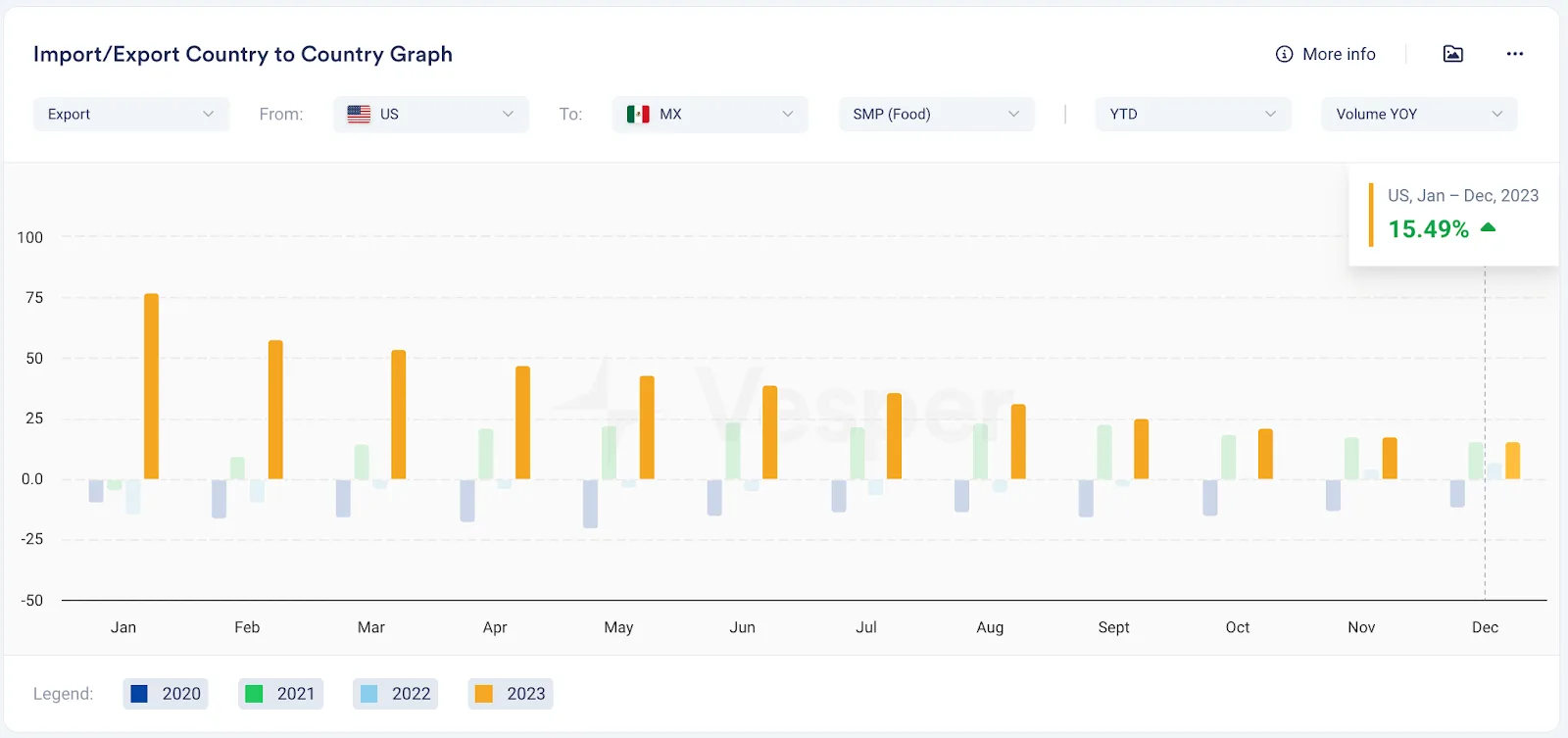Toggle the 2022 legend series
Screen dimensions: 1568x738
395,694
